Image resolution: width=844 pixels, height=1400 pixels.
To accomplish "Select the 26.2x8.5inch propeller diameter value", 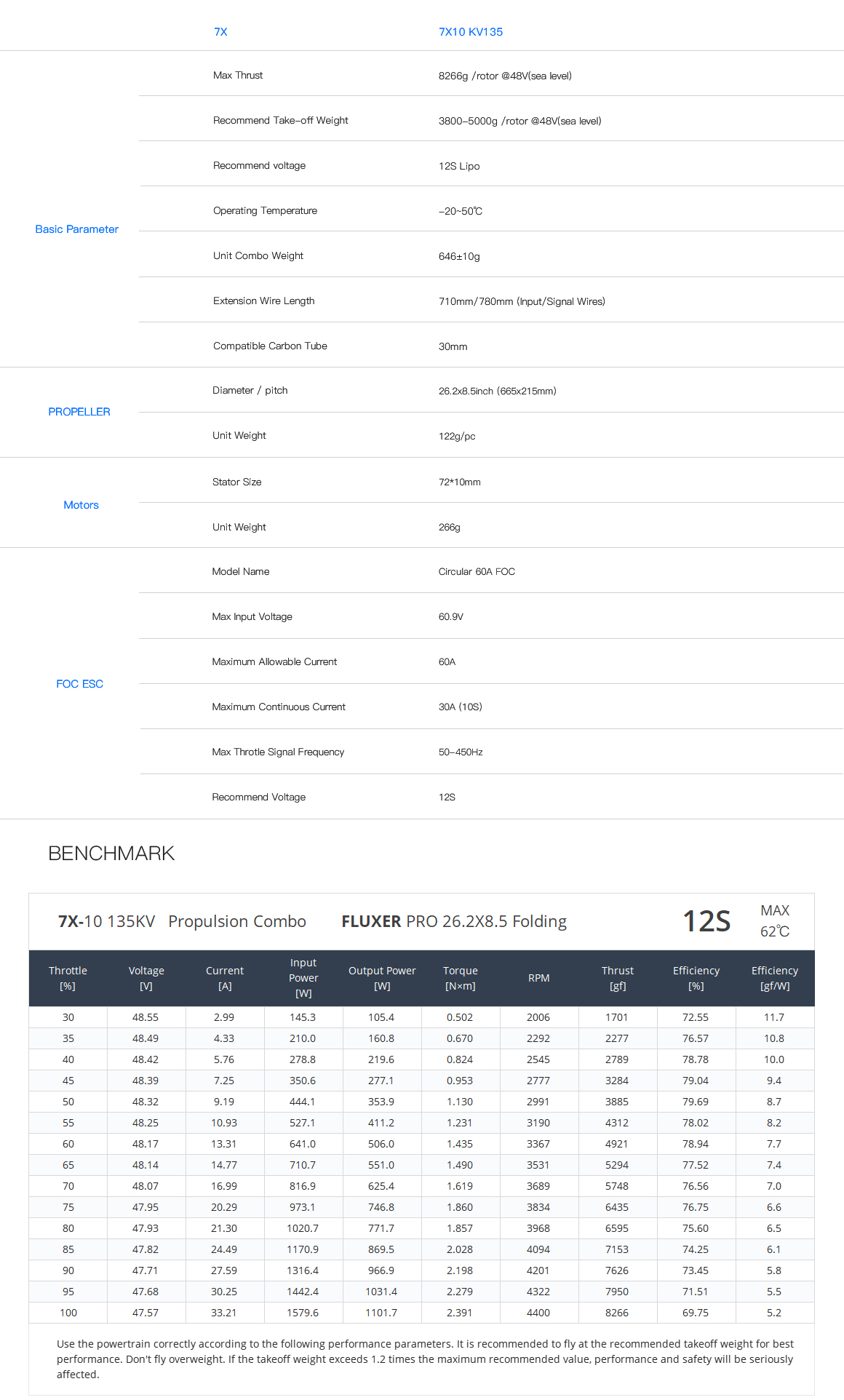I will [497, 391].
